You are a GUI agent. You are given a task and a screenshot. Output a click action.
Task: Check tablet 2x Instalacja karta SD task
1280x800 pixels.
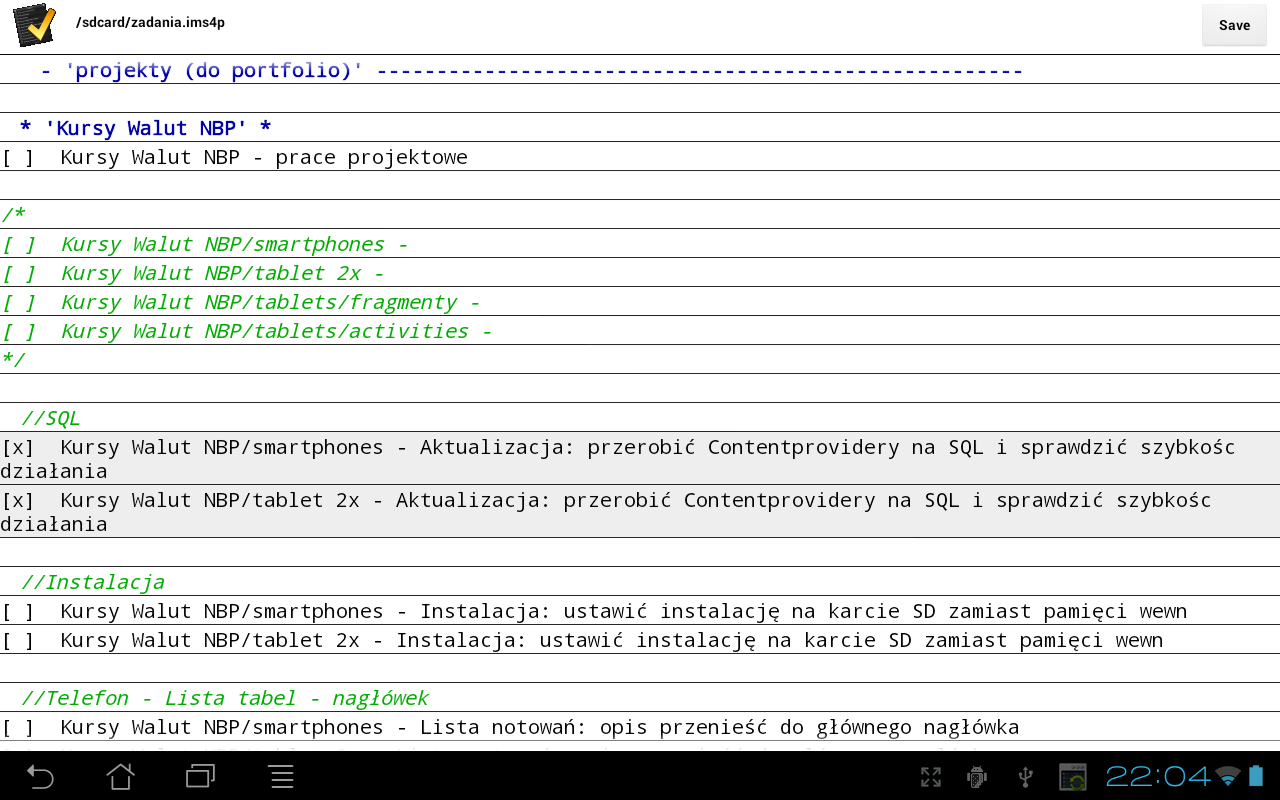point(18,640)
